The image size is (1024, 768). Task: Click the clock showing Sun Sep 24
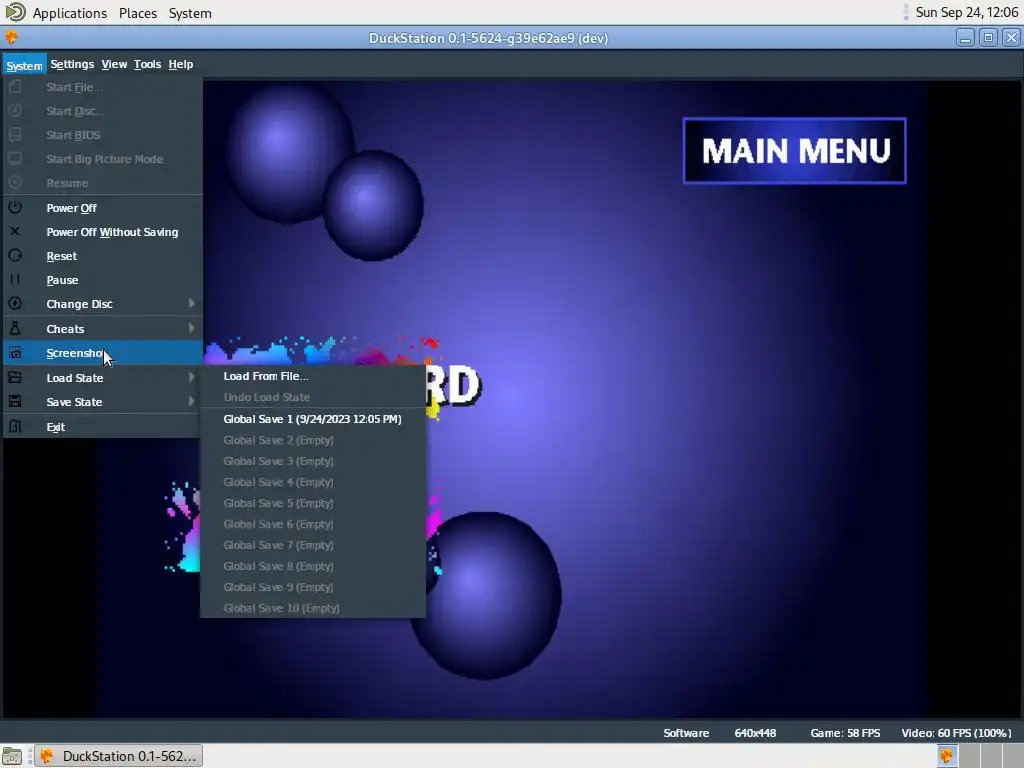tap(967, 12)
